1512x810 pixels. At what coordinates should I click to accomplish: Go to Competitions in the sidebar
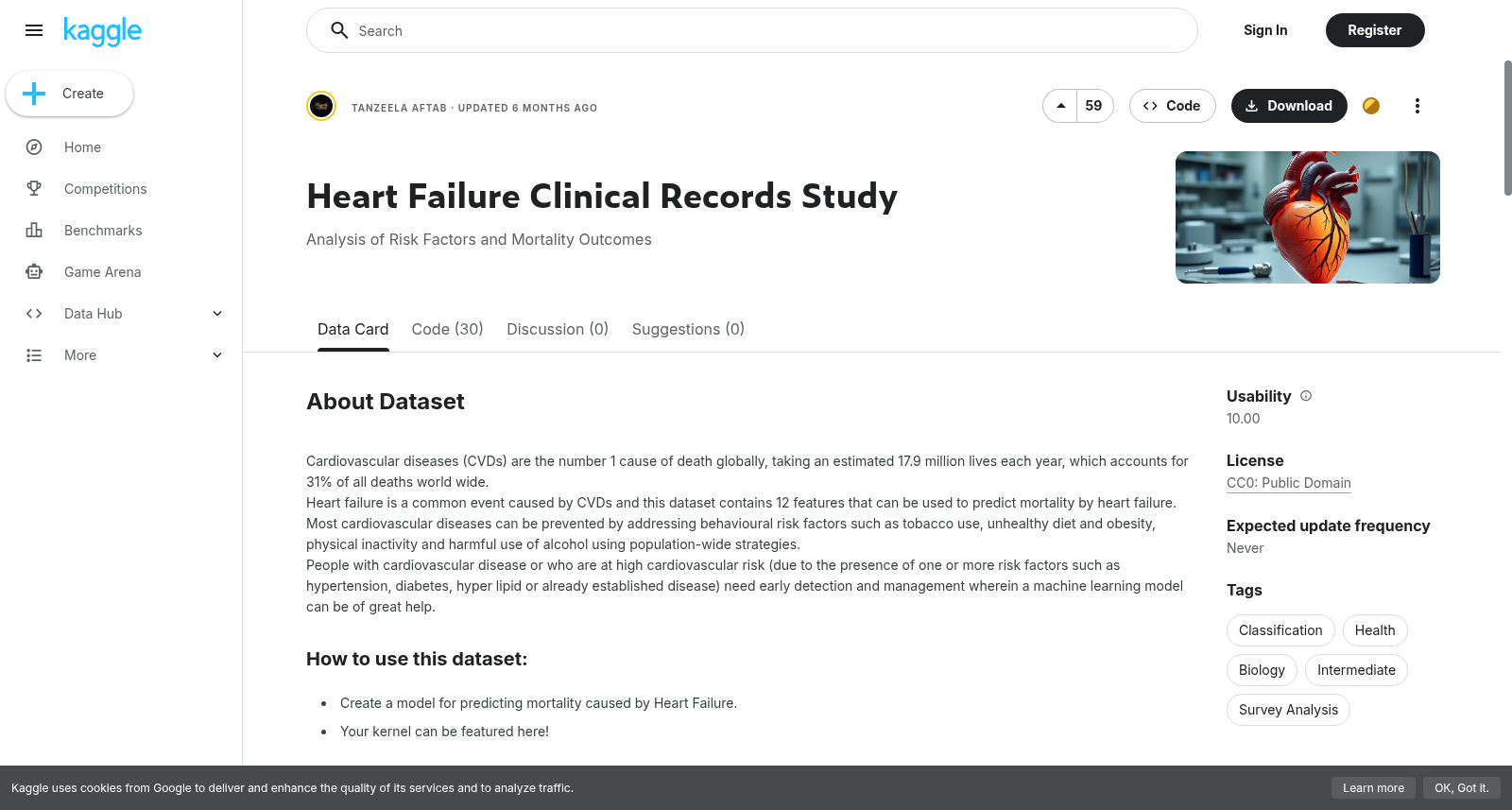[x=105, y=189]
